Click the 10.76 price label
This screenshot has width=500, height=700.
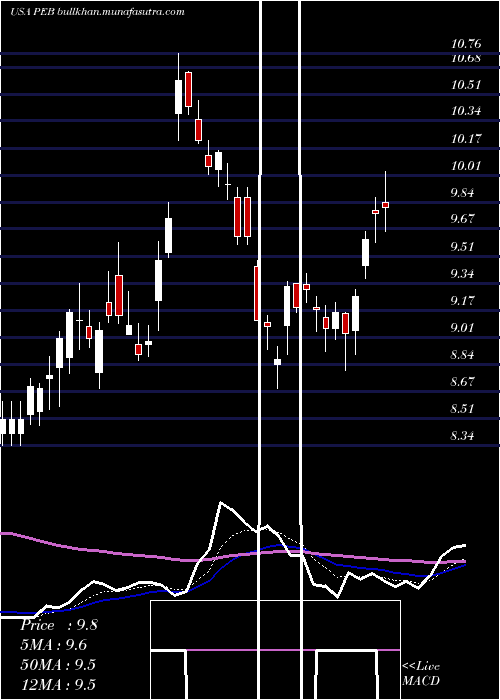pos(466,44)
